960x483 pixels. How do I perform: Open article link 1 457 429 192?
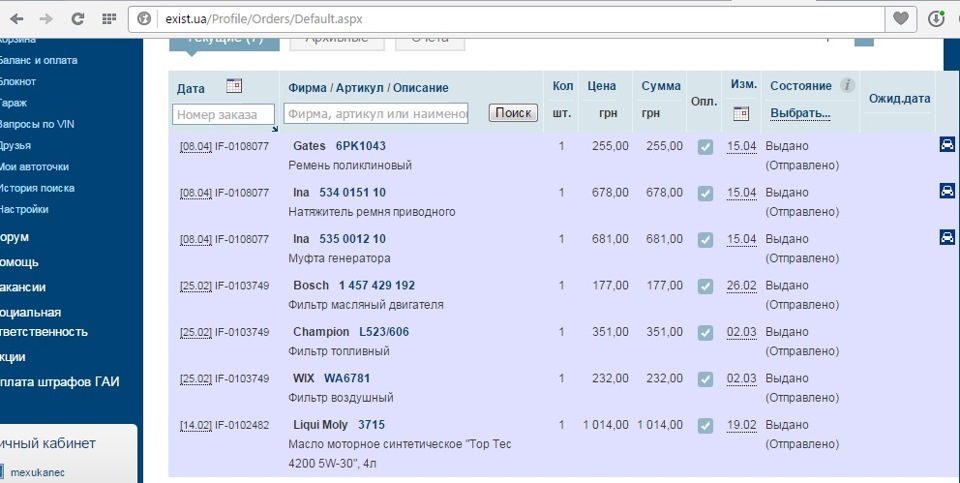(377, 286)
